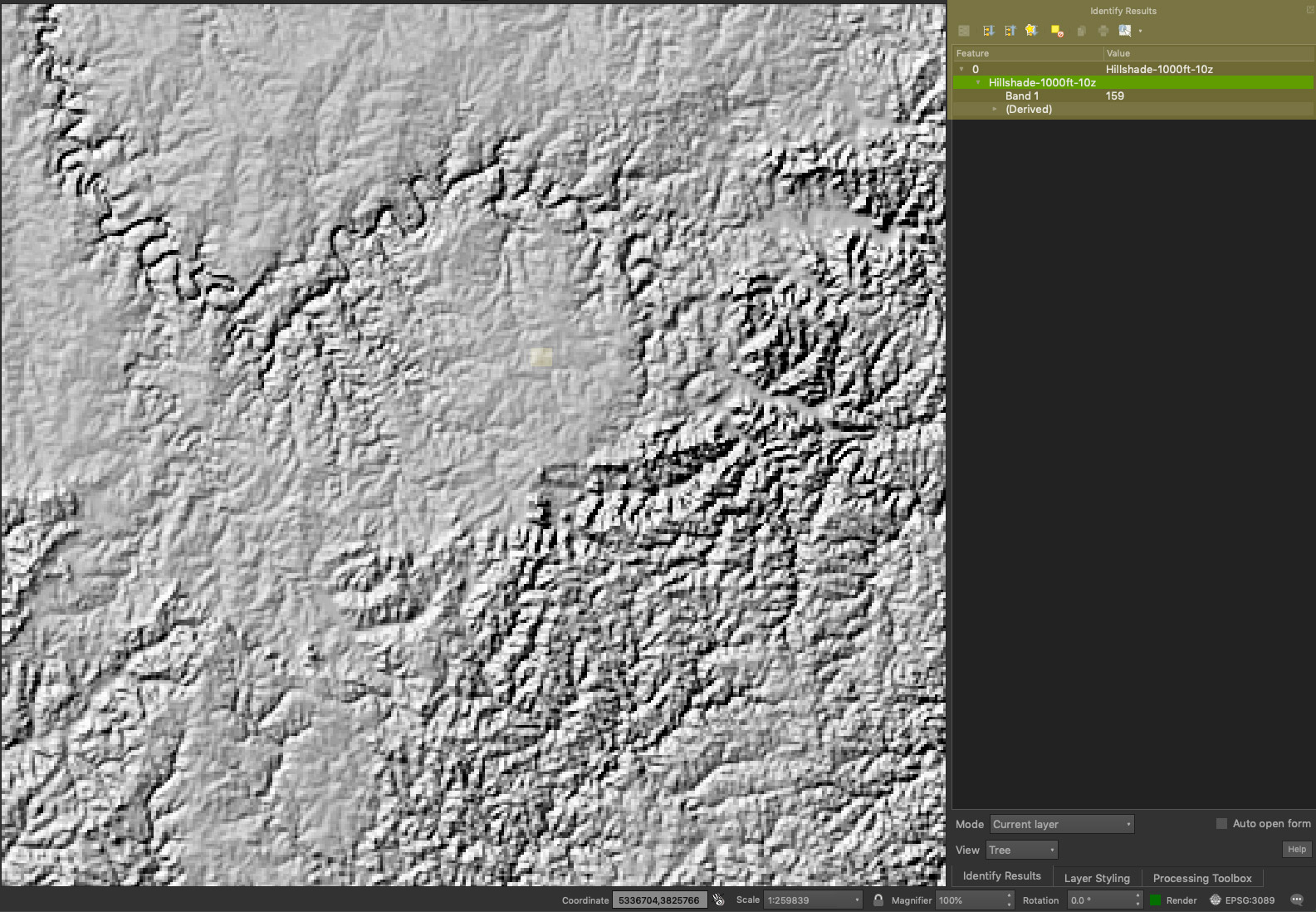This screenshot has width=1316, height=912.
Task: Click the Value column header
Action: (x=1209, y=53)
